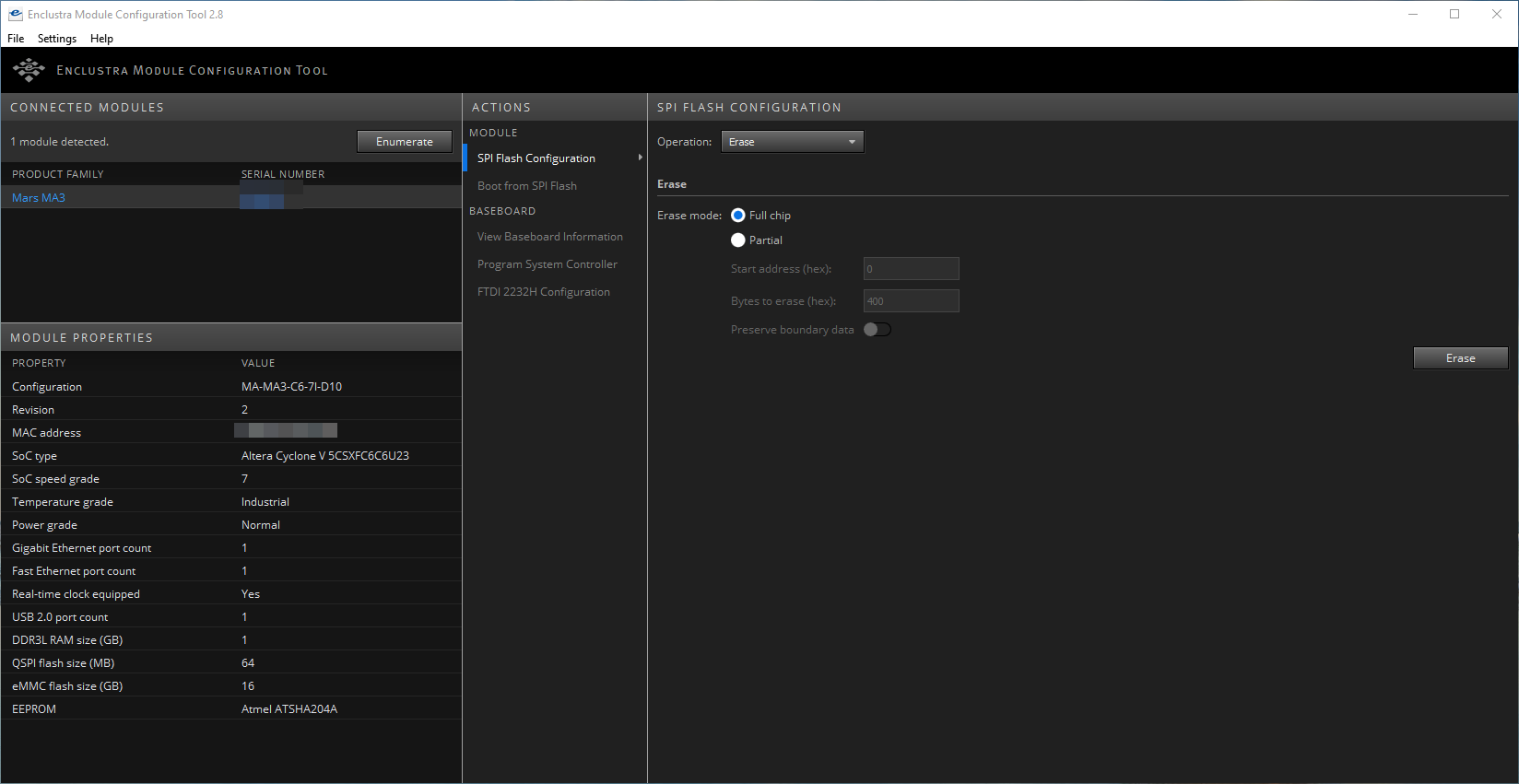
Task: Toggle the Preserve boundary data switch
Action: (877, 330)
